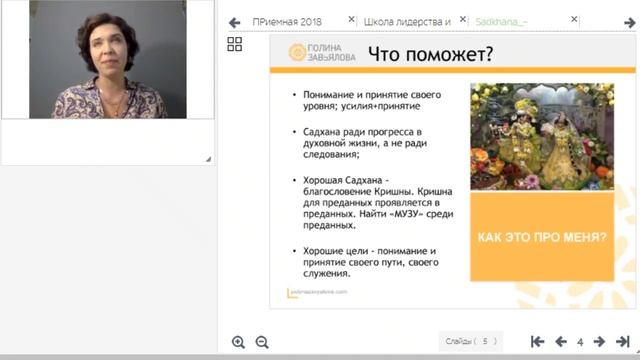Click the bullet starting Хорошие цели
Viewport: 640px width, 360px height.
(371, 262)
